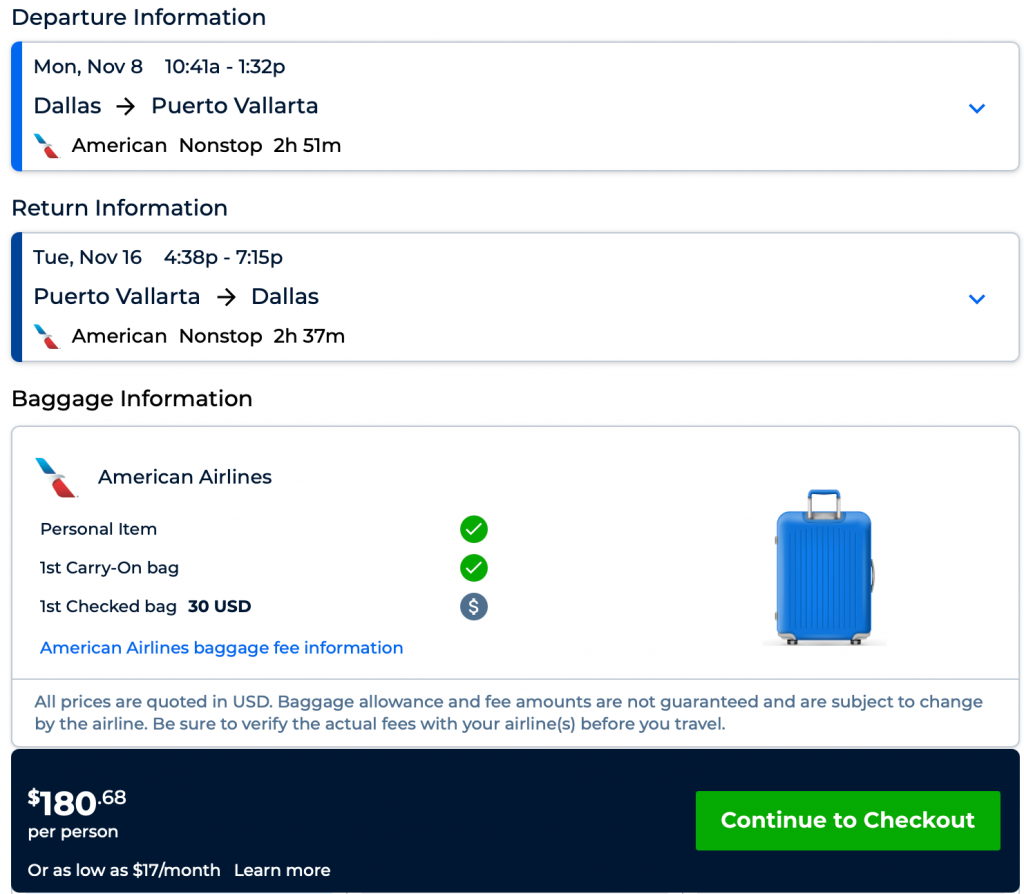The width and height of the screenshot is (1024, 894).
Task: Click the blue suitcase image
Action: tap(824, 567)
